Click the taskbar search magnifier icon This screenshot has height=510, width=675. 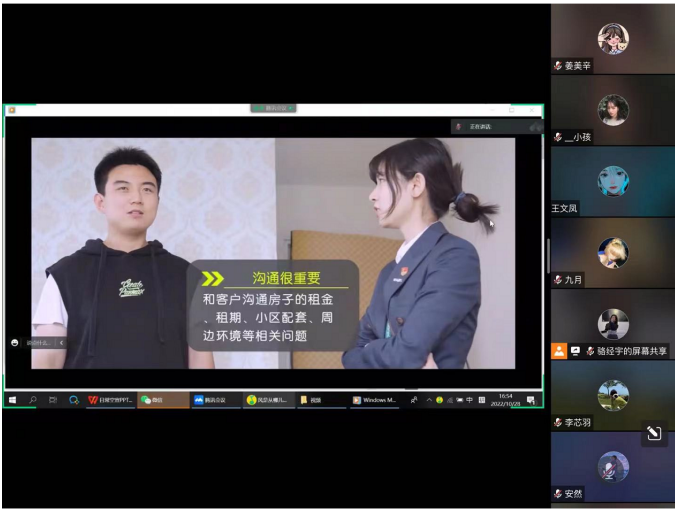click(33, 400)
